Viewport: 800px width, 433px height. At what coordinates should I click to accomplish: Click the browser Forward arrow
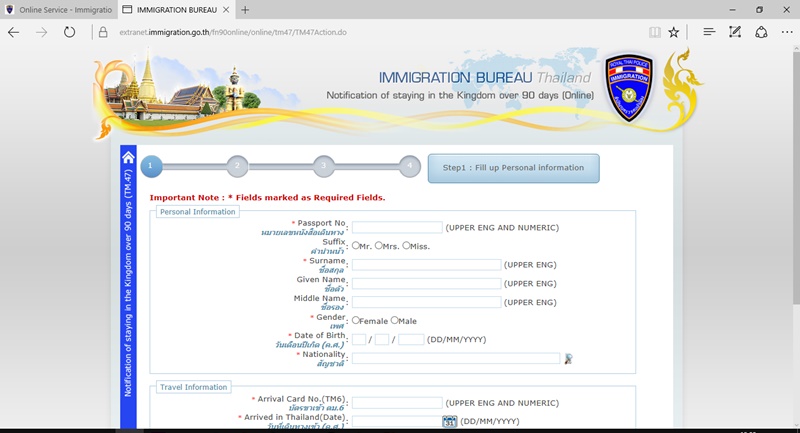(41, 32)
